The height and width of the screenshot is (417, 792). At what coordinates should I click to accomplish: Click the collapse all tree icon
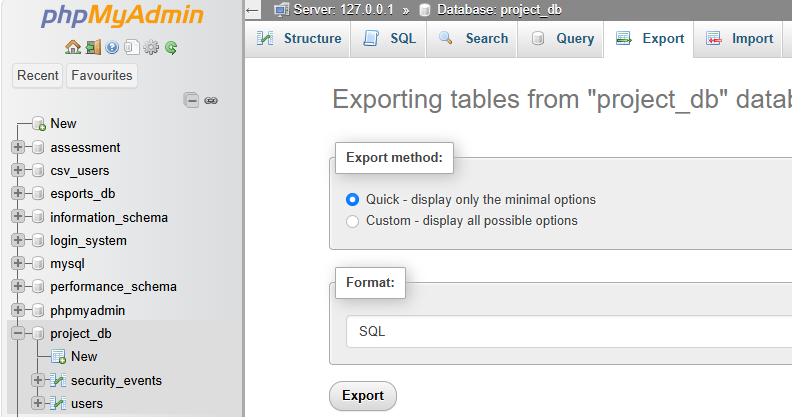coord(191,100)
